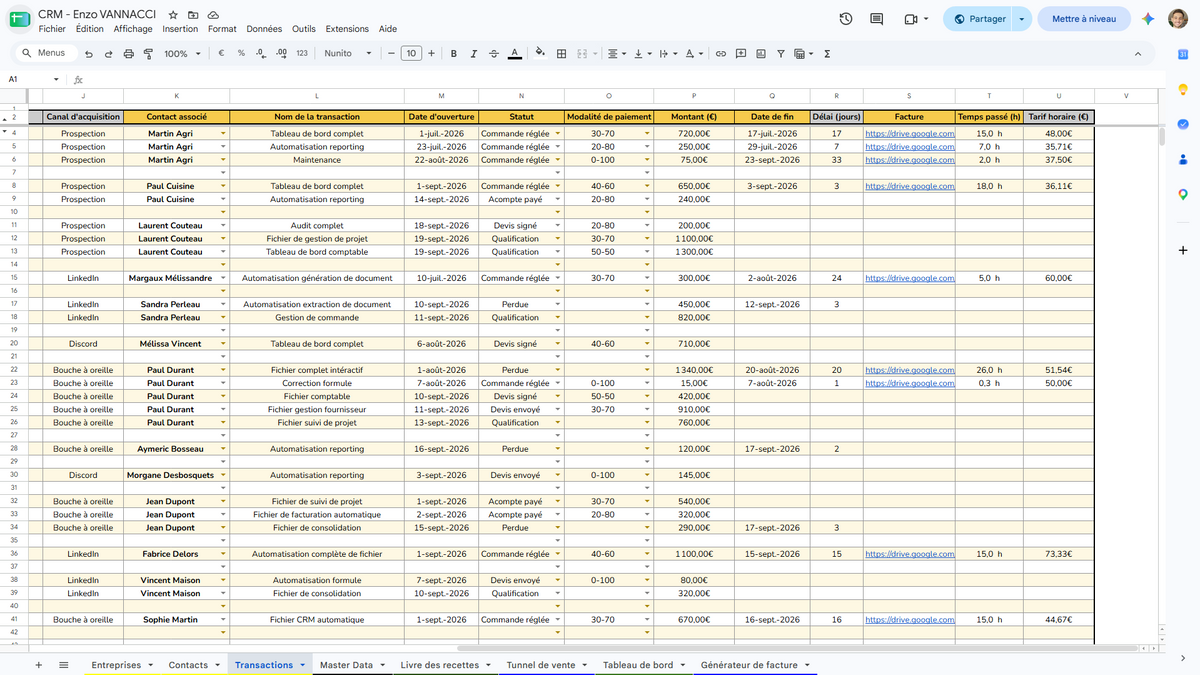The image size is (1200, 675).
Task: Add a new sheet
Action: pyautogui.click(x=39, y=665)
